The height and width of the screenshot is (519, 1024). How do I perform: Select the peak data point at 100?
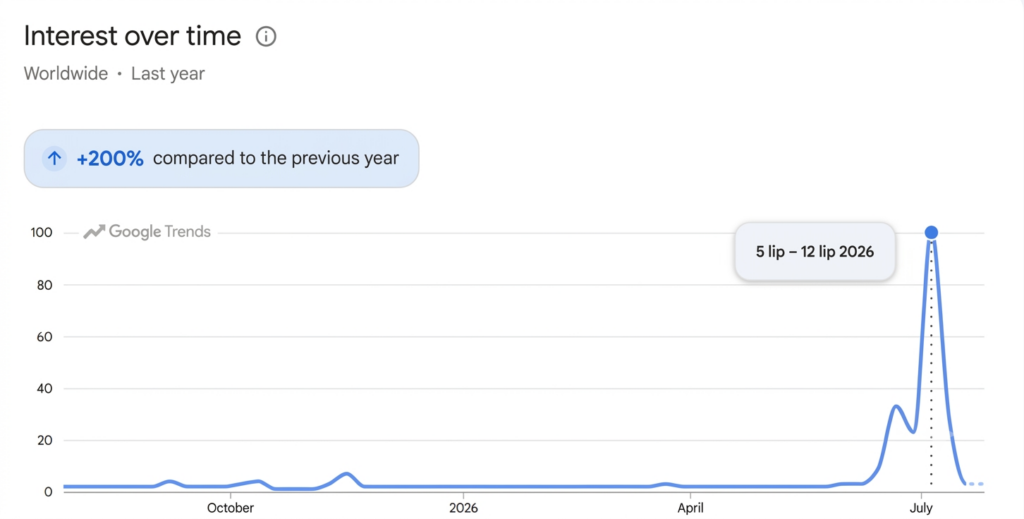[931, 232]
